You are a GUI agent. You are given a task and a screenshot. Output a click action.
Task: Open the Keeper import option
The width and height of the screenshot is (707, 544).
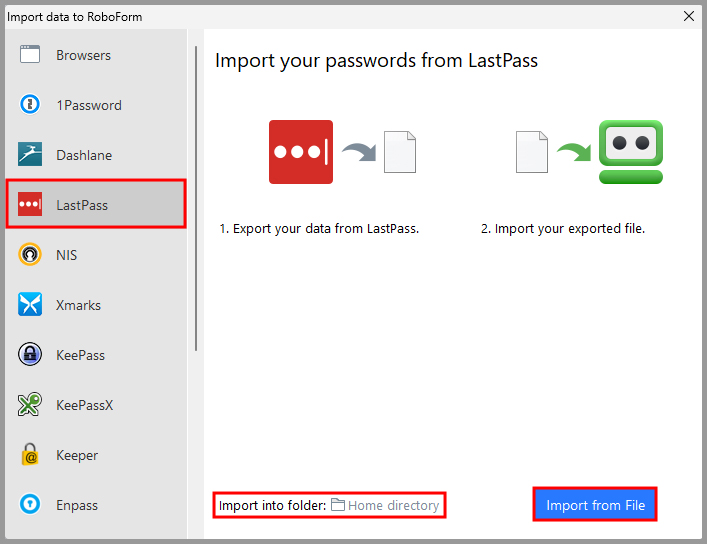click(x=77, y=455)
